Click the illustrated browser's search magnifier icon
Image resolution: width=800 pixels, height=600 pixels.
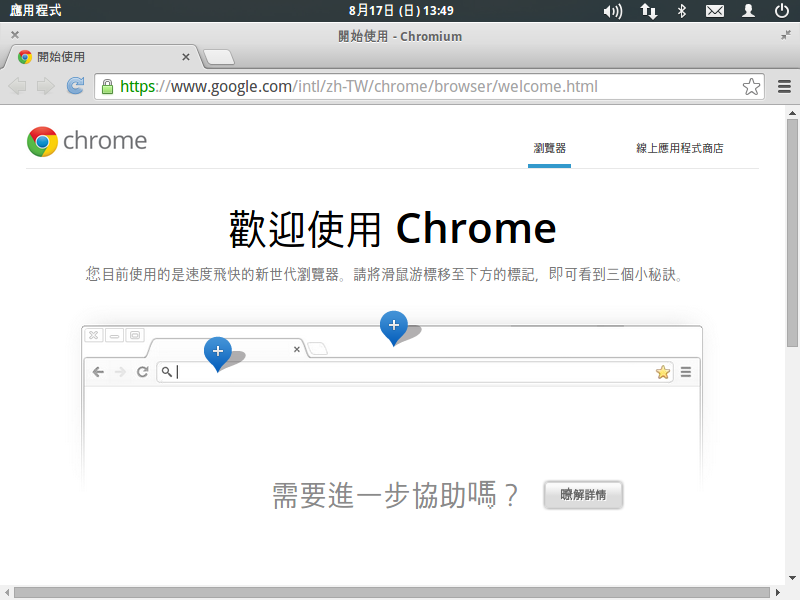[167, 372]
